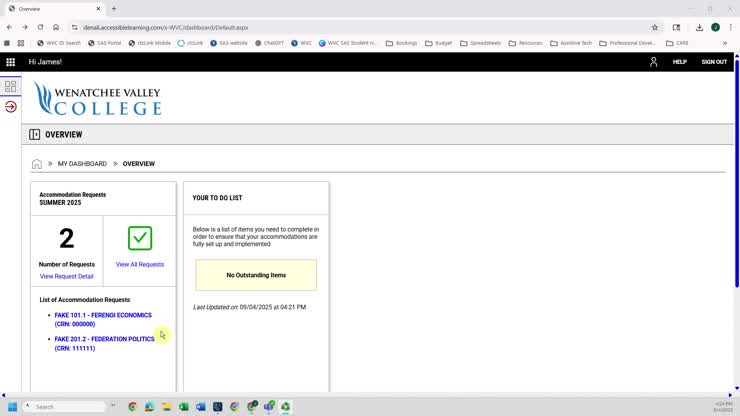
Task: Open Microsoft Edge from taskbar
Action: click(149, 407)
